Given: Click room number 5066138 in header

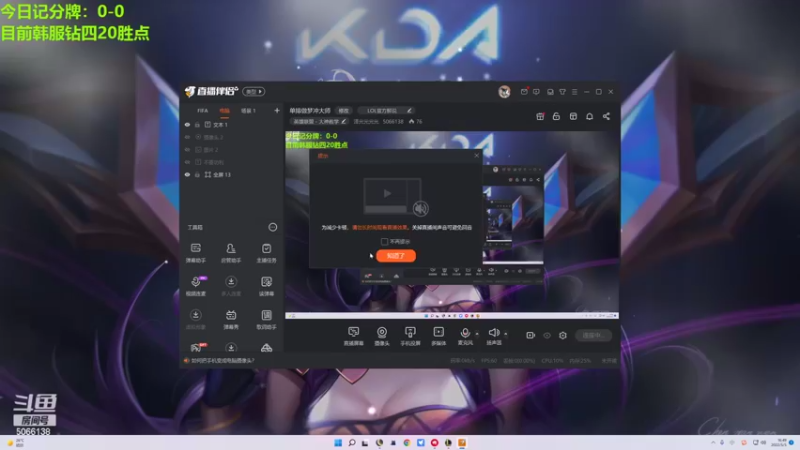Looking at the screenshot, I should (393, 121).
